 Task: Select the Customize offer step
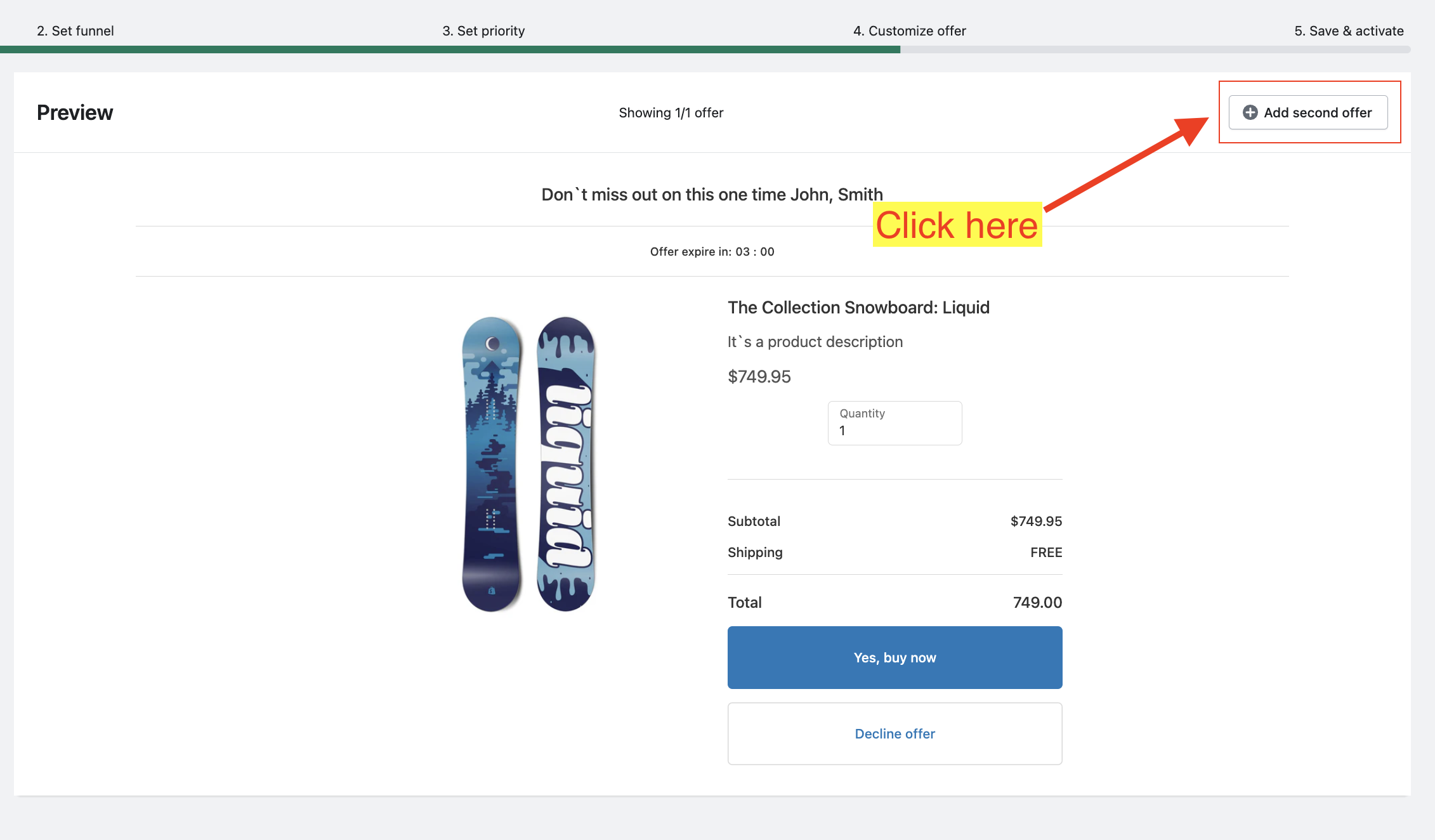tap(909, 30)
